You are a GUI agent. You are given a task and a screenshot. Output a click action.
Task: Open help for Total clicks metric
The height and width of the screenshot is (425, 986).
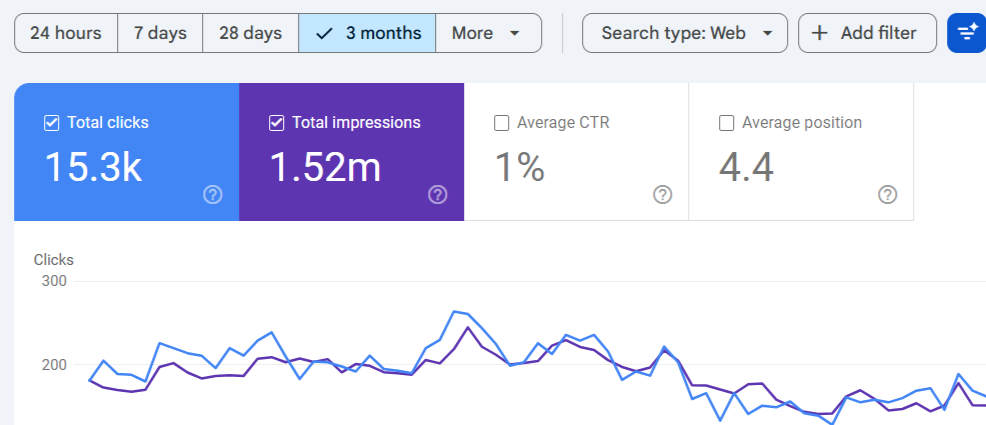(212, 195)
